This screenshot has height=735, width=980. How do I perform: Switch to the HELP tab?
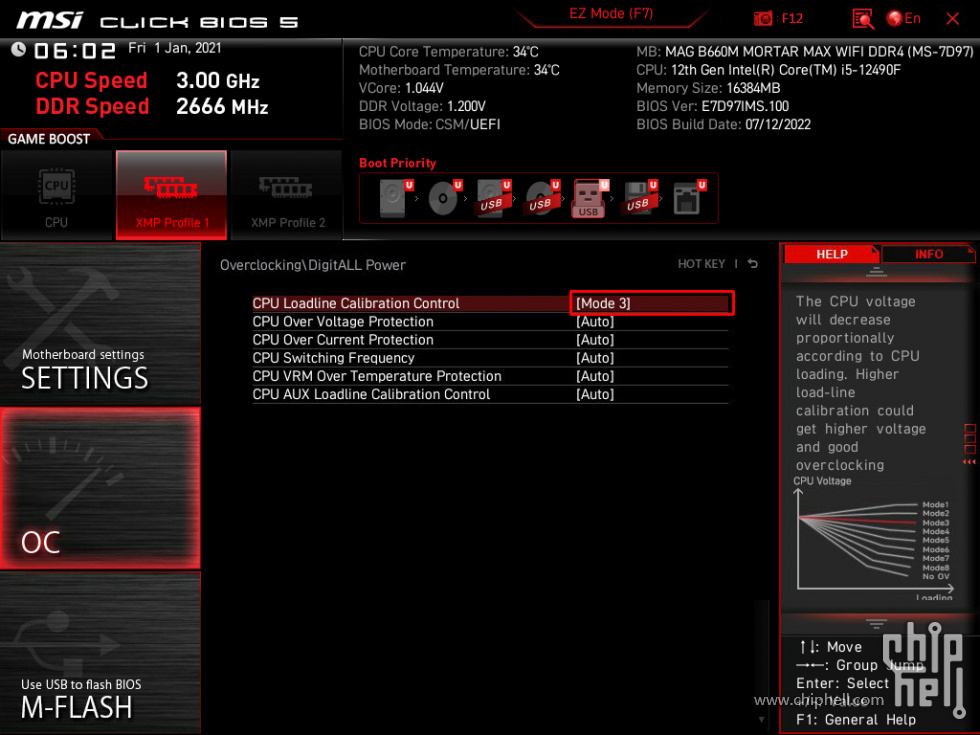pos(831,254)
